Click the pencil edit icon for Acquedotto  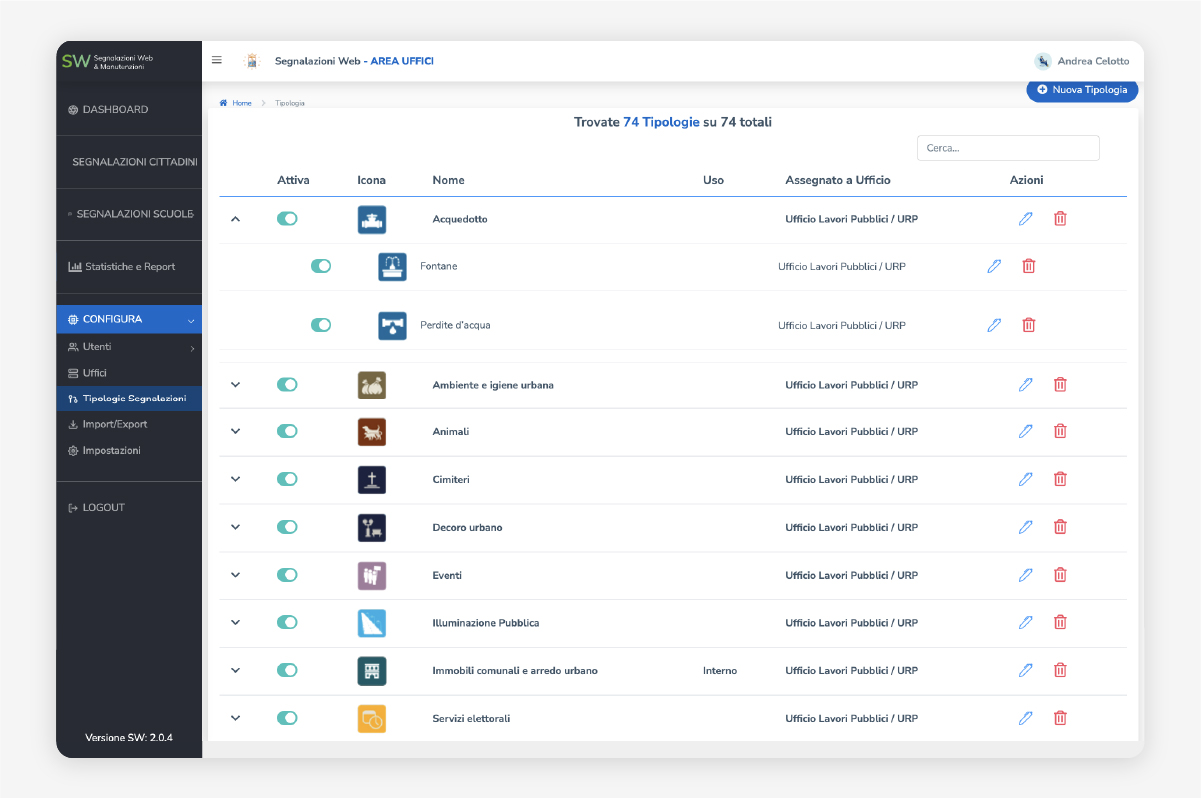1025,219
